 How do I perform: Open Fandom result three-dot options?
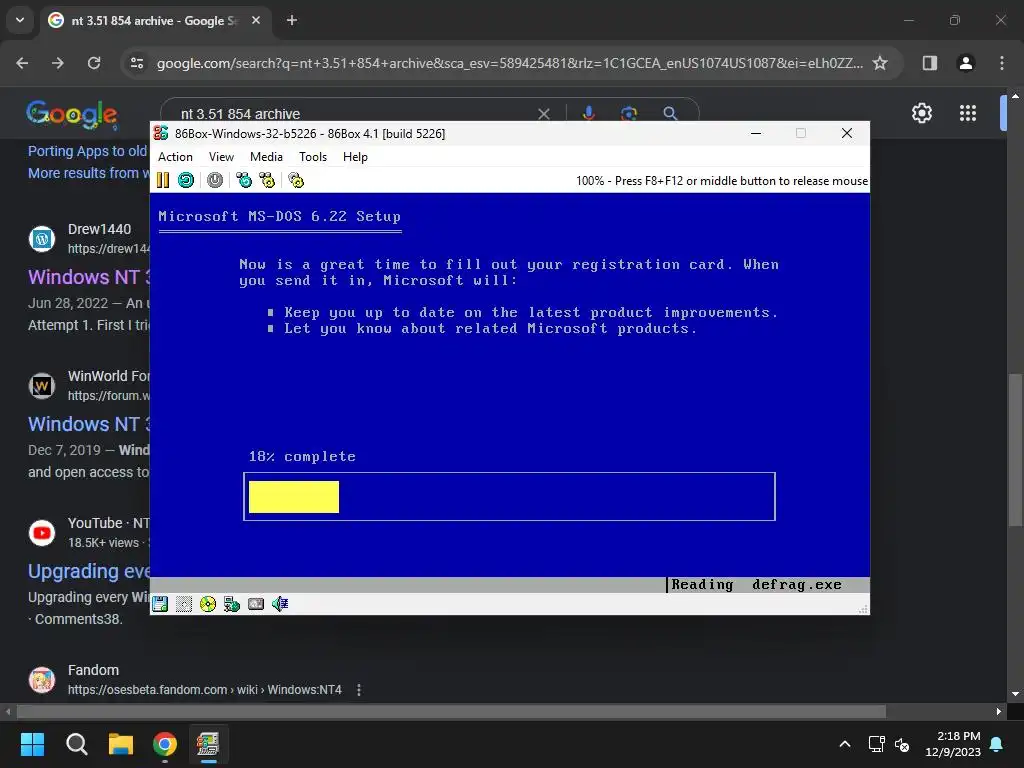359,690
